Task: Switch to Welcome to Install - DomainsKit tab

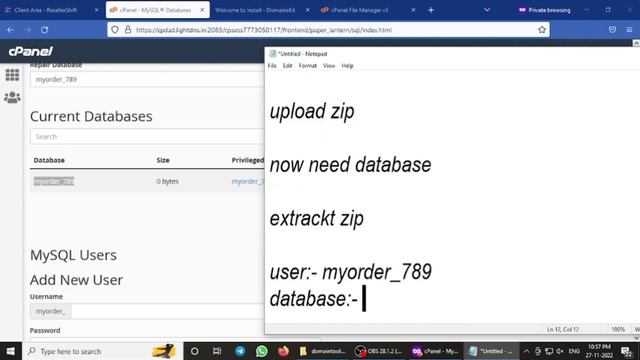Action: 255,10
